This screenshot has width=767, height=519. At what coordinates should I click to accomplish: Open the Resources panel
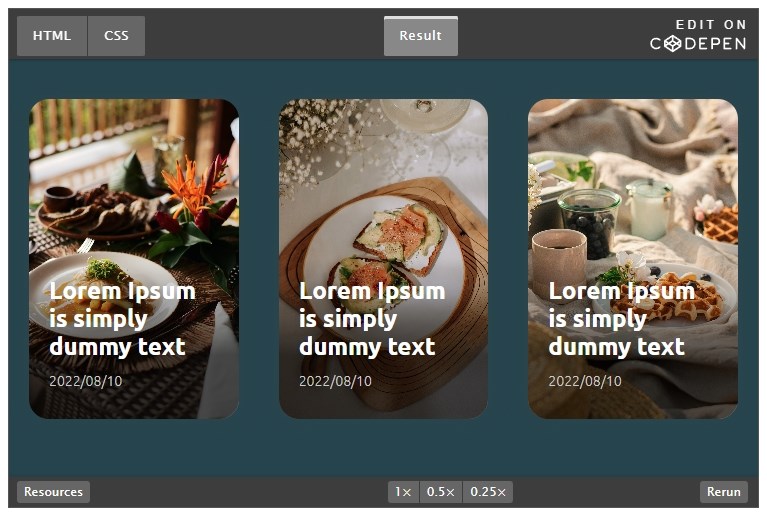(x=53, y=492)
